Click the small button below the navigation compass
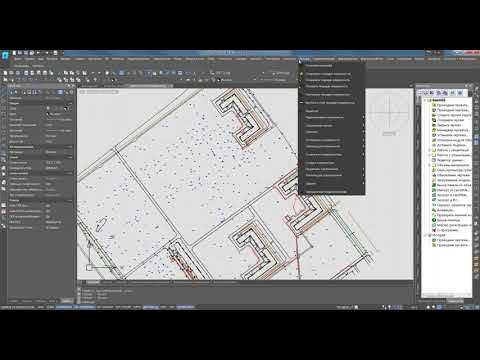Screen dimensions: 480x360 click(x=389, y=133)
